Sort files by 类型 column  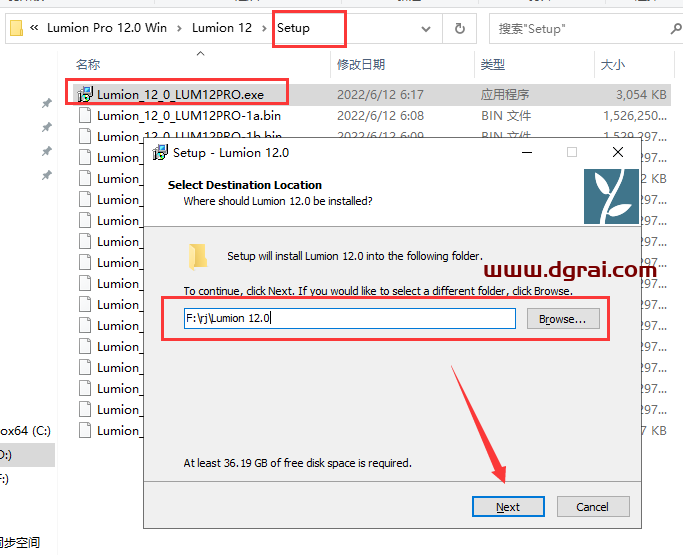pyautogui.click(x=493, y=64)
